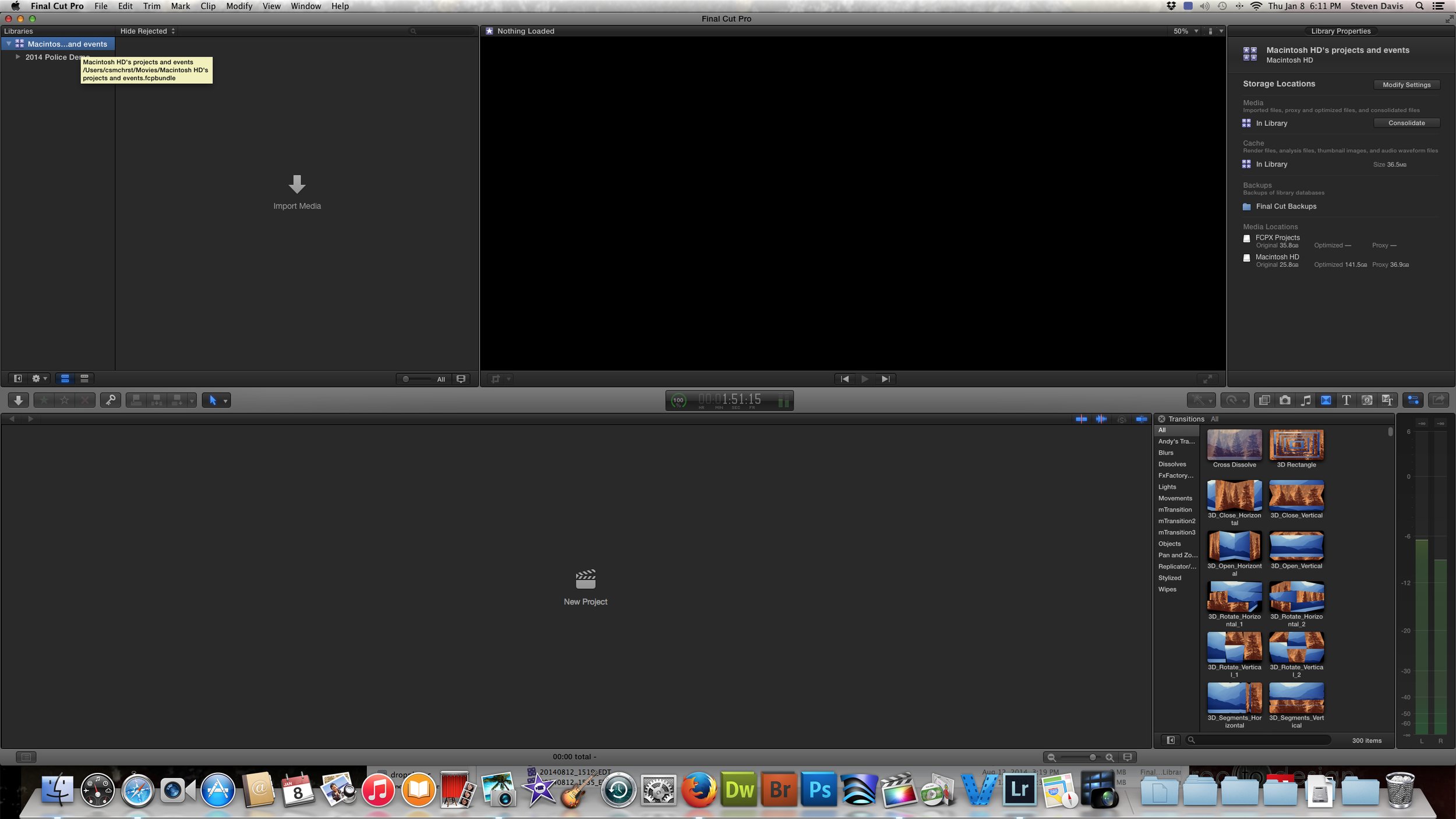Open the Retime dropdown menu
Image resolution: width=1456 pixels, height=819 pixels.
tap(1234, 400)
